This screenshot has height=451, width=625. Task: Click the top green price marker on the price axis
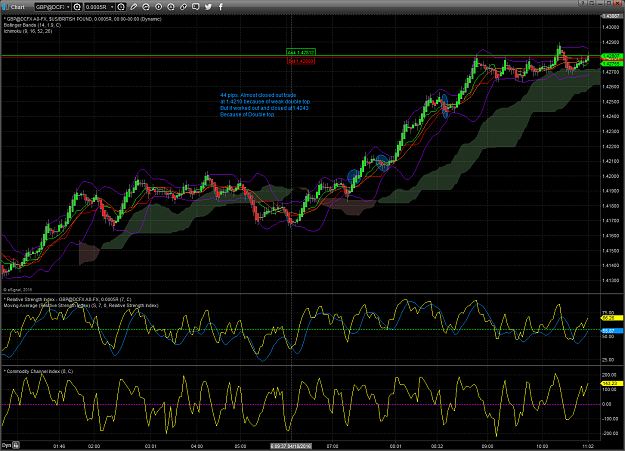click(x=611, y=55)
